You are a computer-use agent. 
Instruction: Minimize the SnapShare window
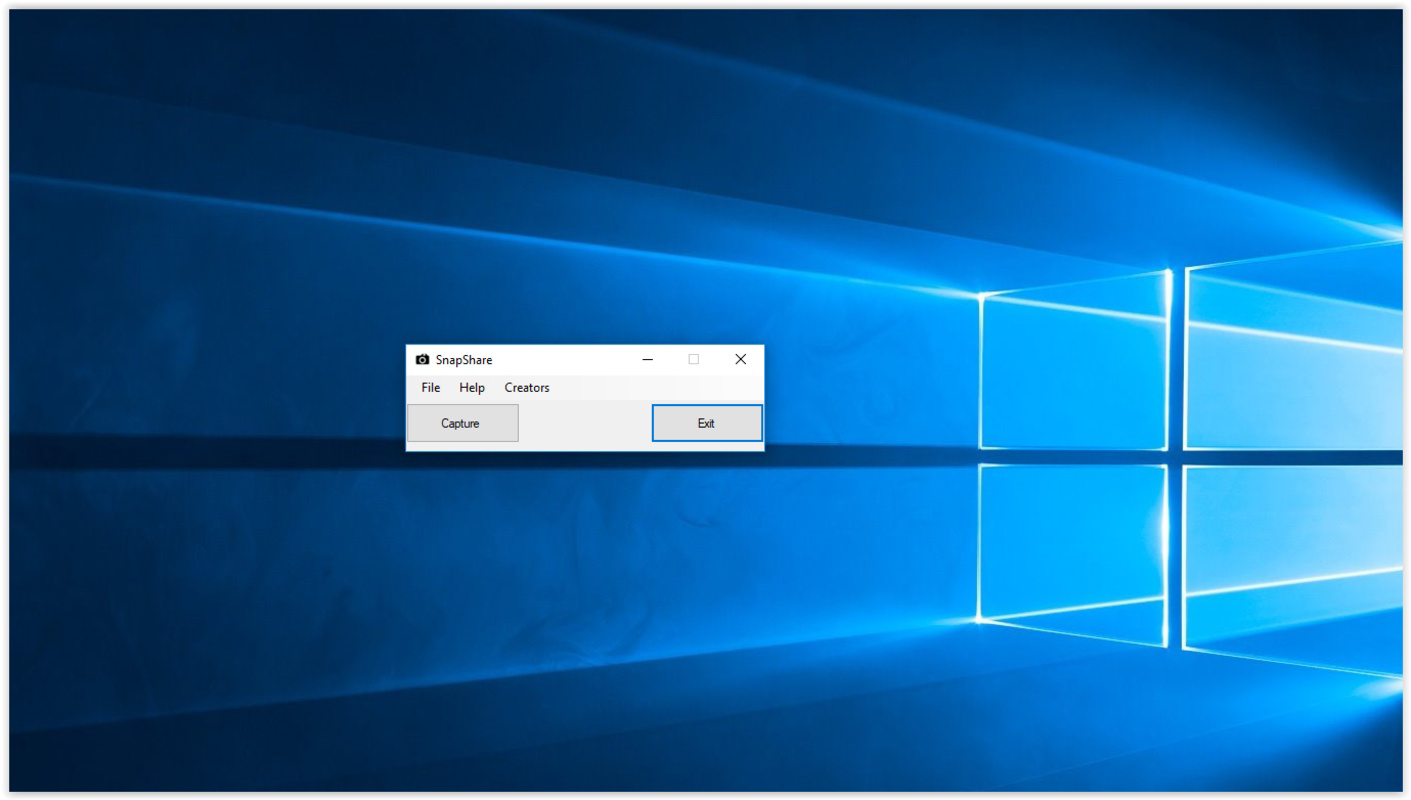click(x=648, y=360)
